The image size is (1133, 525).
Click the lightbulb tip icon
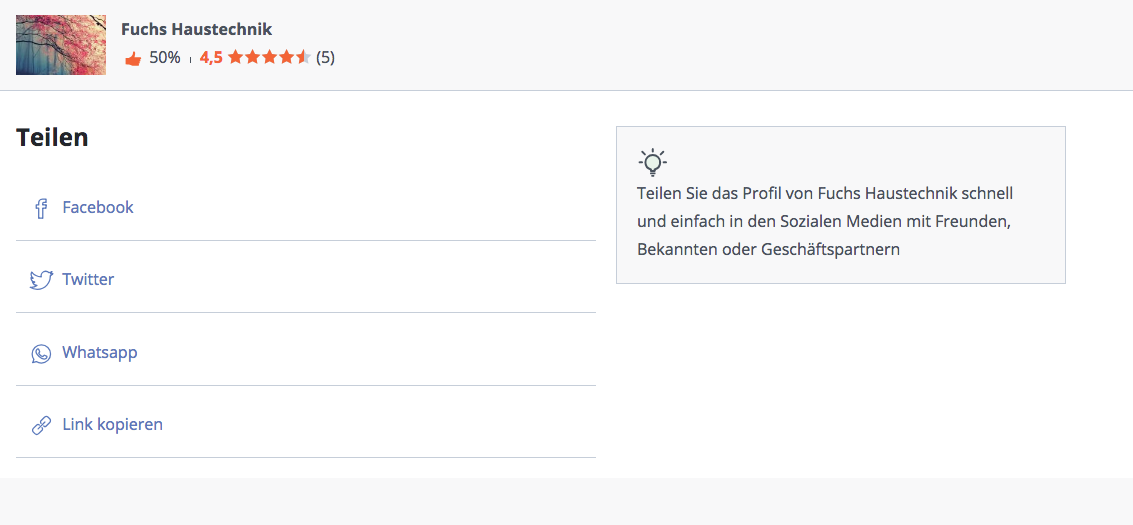[652, 161]
